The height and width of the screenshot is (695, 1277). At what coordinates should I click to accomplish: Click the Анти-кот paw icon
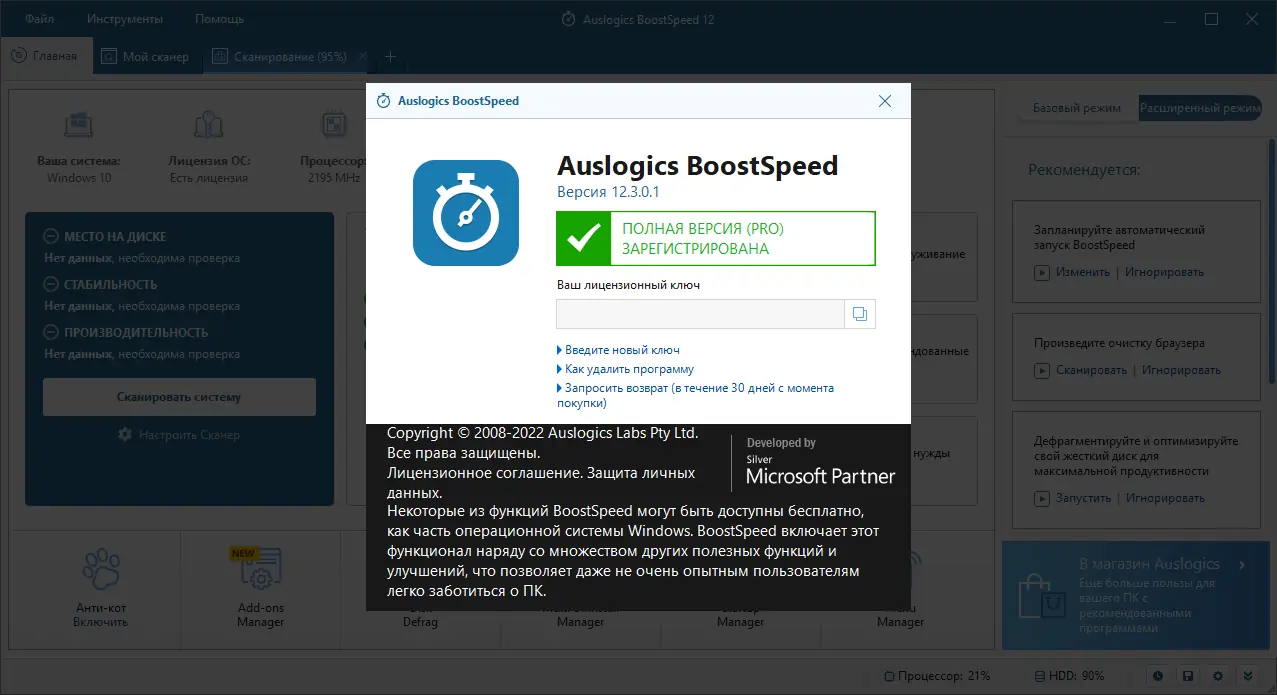pyautogui.click(x=100, y=570)
